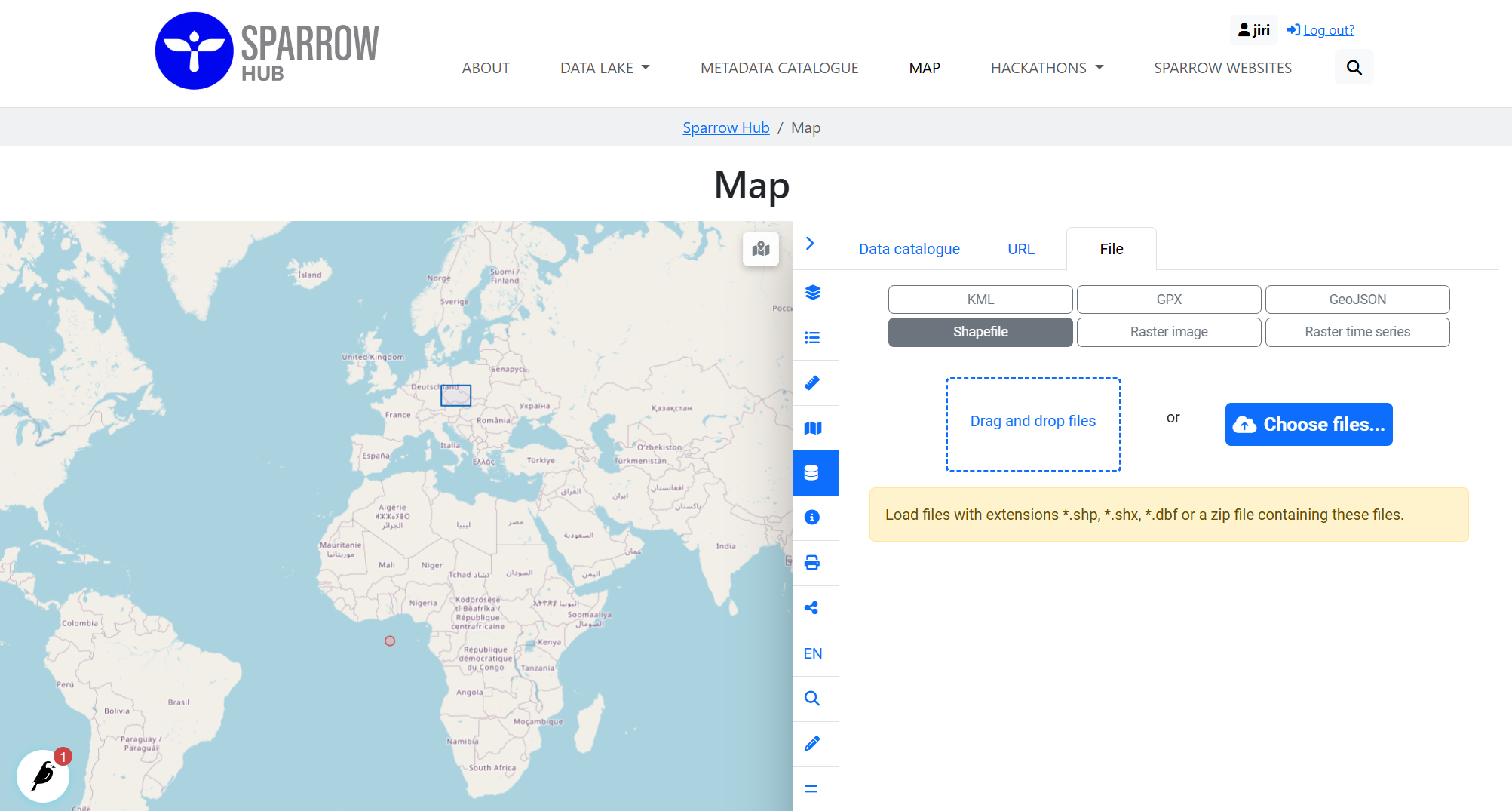Select the basemap map icon

(x=814, y=428)
